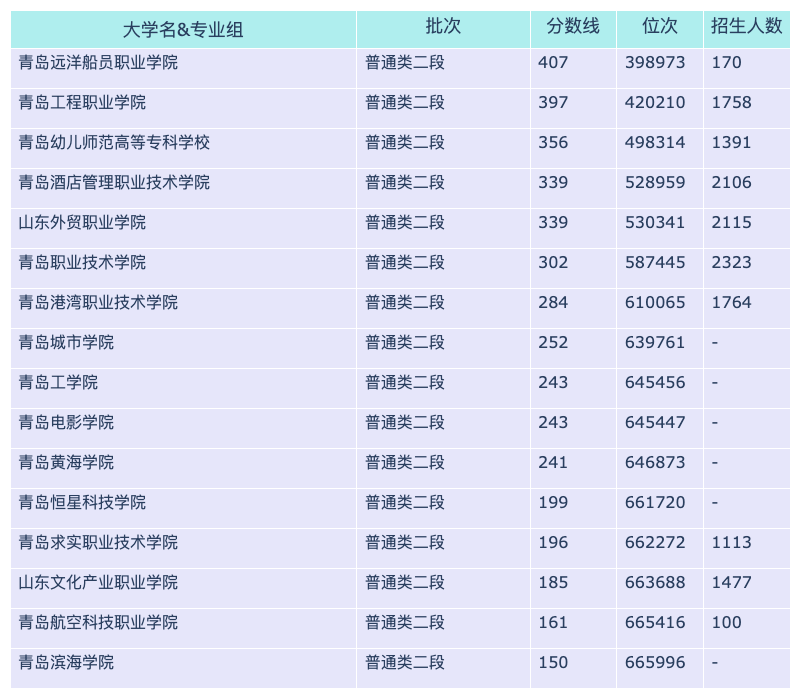Click enrollment number 1113
800x700 pixels.
pos(732,542)
